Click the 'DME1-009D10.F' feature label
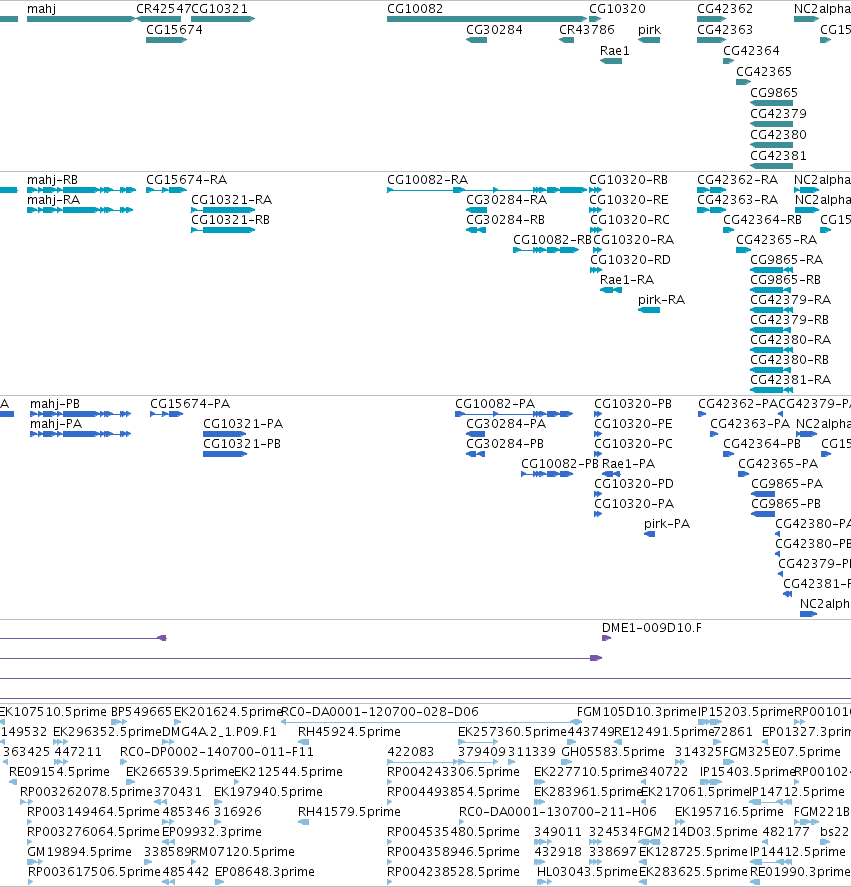The height and width of the screenshot is (887, 851). coord(651,627)
